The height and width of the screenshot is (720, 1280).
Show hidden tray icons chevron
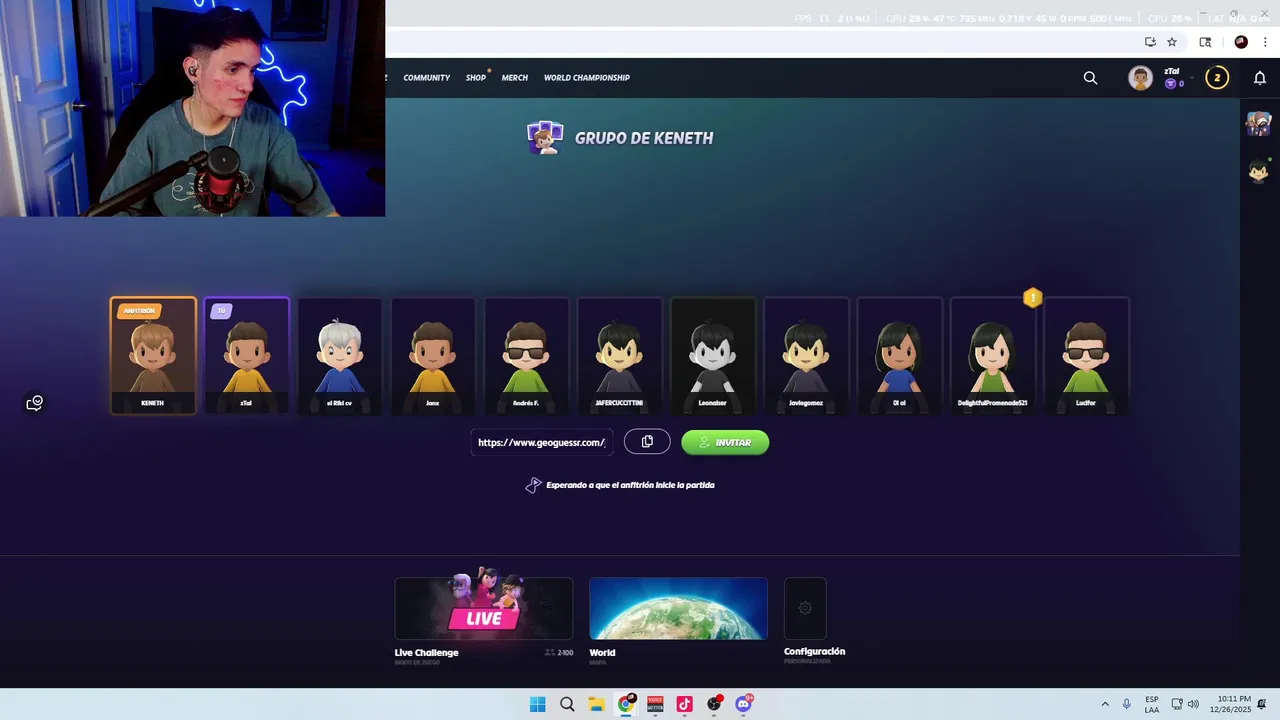[1105, 704]
